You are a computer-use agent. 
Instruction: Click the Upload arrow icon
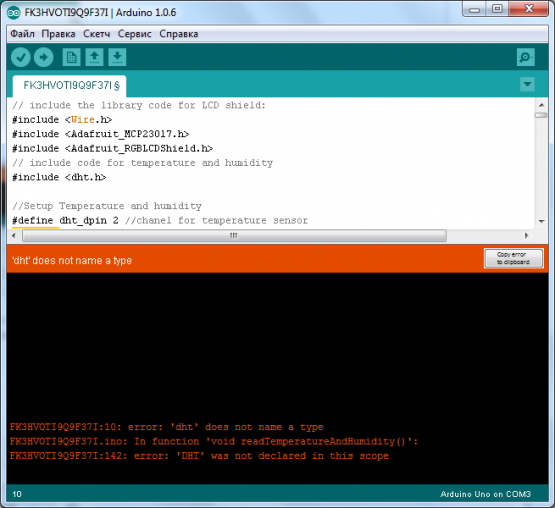pyautogui.click(x=44, y=57)
